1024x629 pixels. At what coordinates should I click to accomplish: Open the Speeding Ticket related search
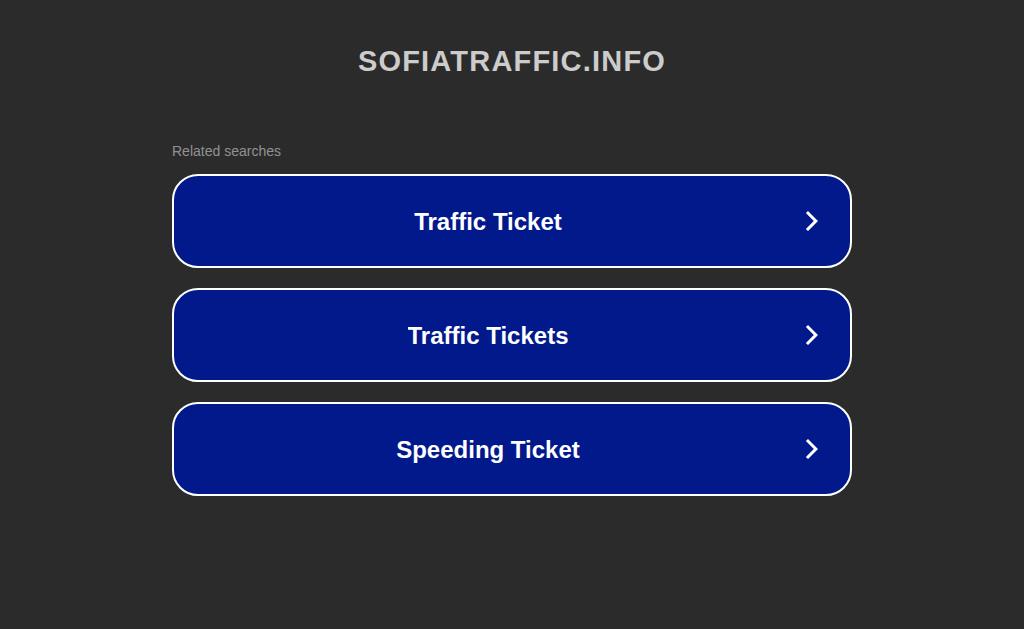coord(511,449)
